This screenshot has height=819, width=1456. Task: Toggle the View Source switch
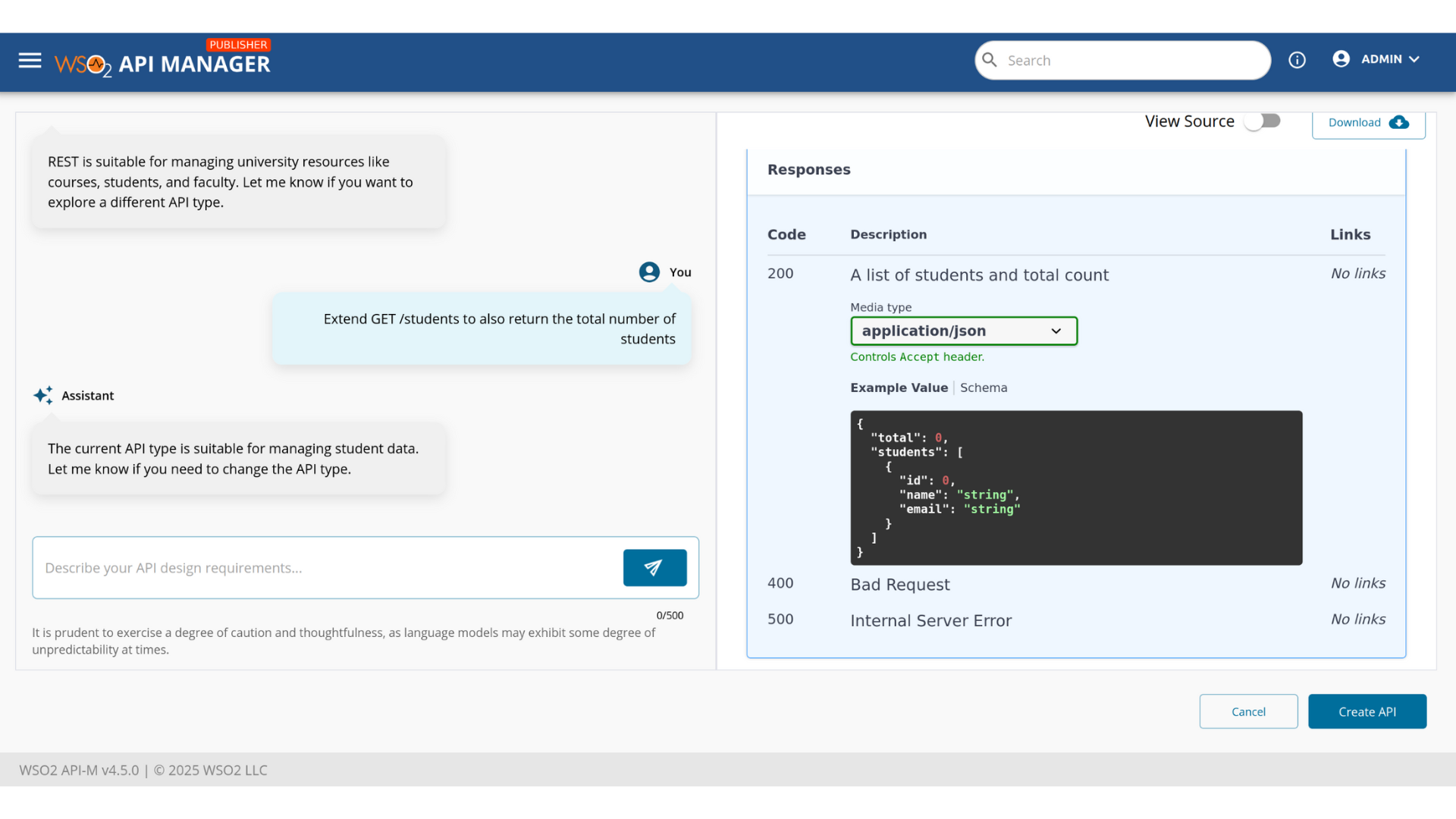(x=1263, y=121)
